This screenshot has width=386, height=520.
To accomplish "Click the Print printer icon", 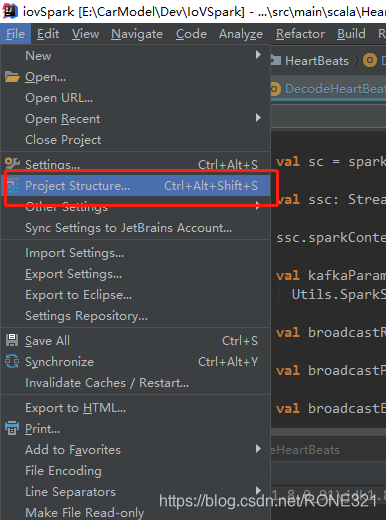I will point(12,428).
